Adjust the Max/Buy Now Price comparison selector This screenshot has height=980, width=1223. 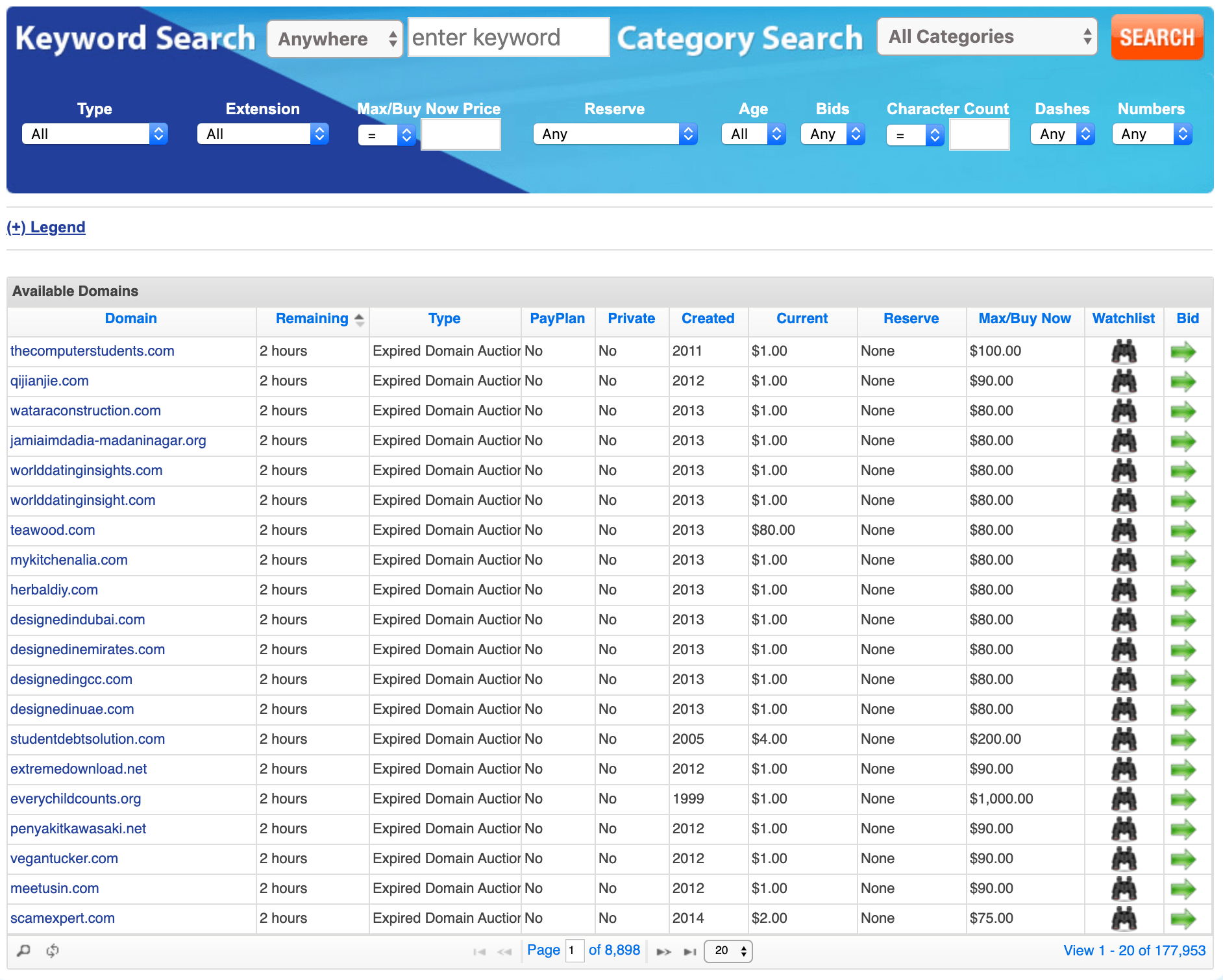[387, 134]
